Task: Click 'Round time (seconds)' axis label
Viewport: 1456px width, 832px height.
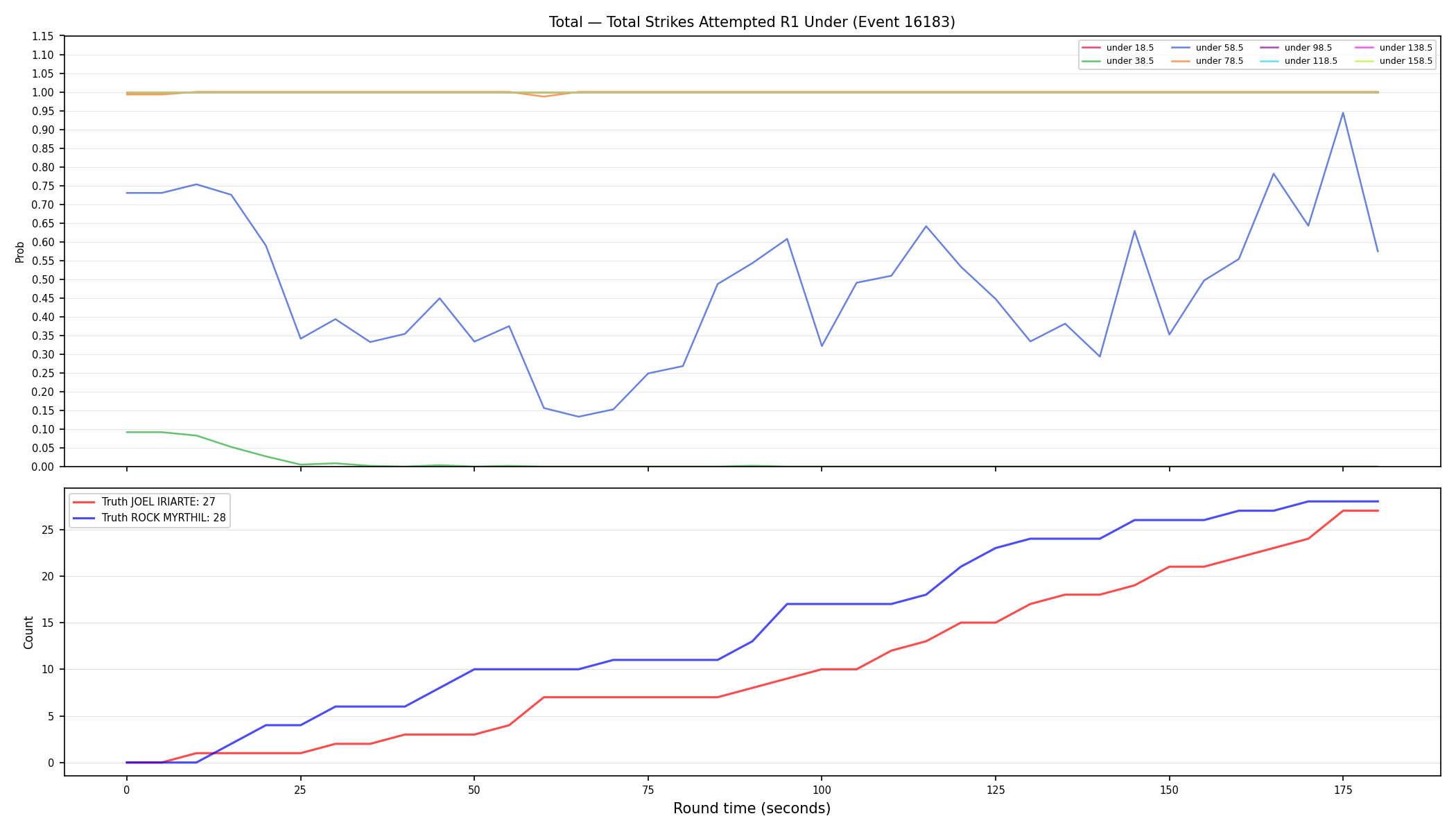Action: [752, 808]
